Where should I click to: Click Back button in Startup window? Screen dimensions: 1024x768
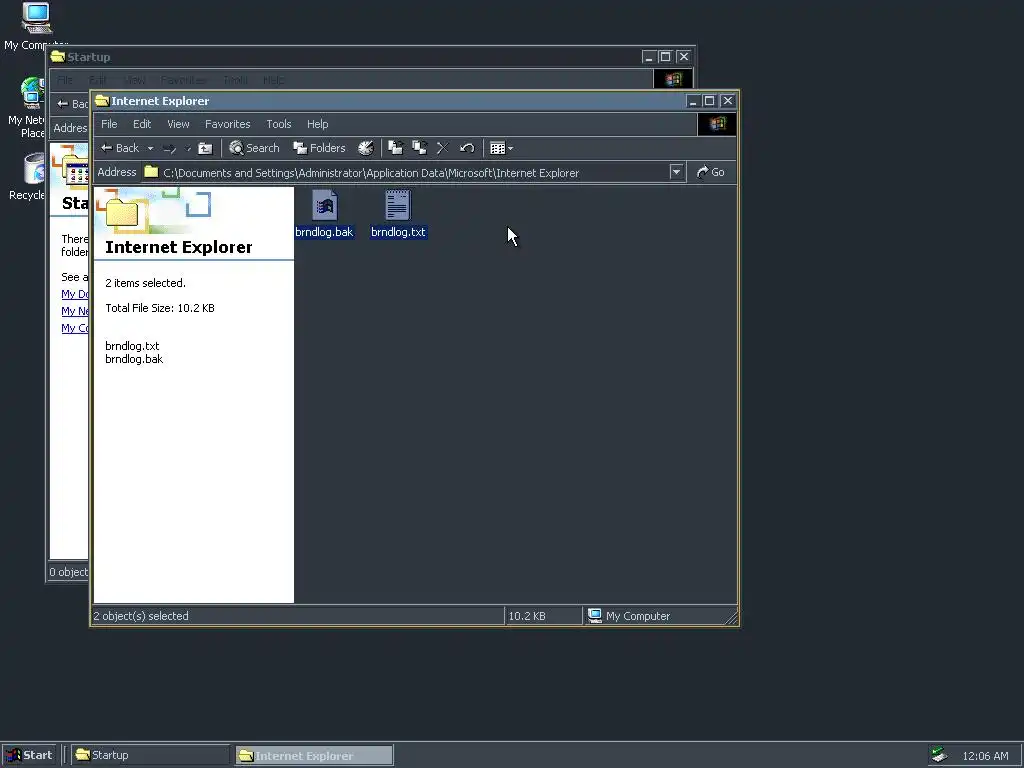72,104
